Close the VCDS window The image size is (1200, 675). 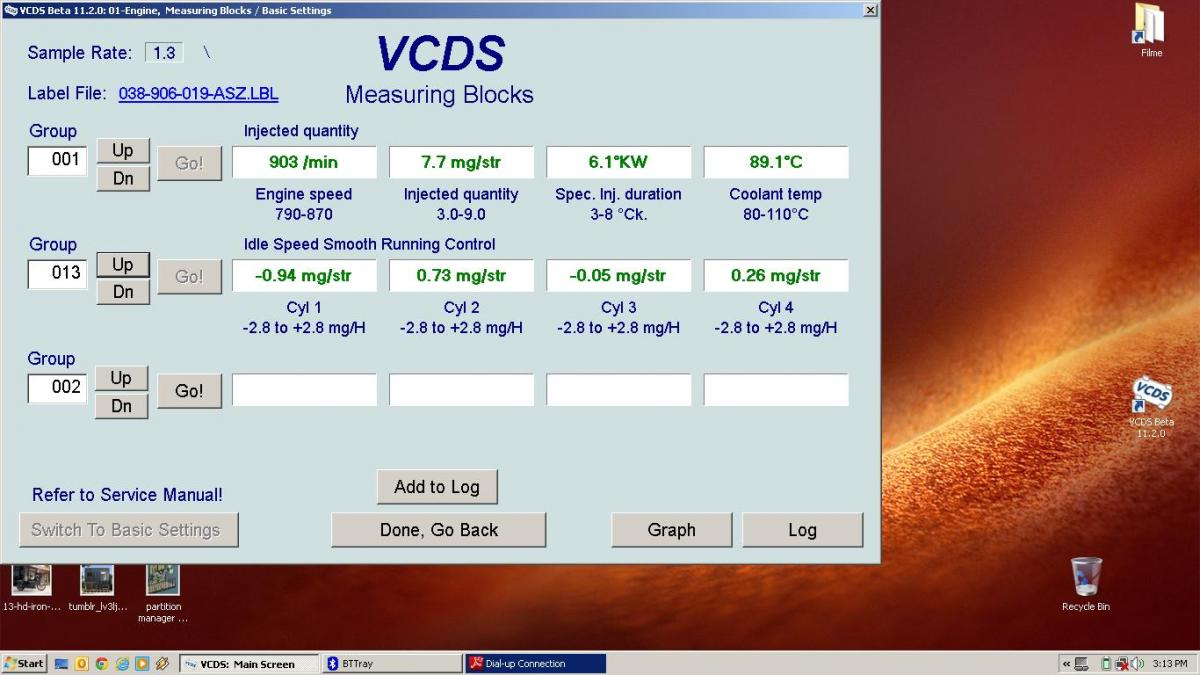click(870, 10)
